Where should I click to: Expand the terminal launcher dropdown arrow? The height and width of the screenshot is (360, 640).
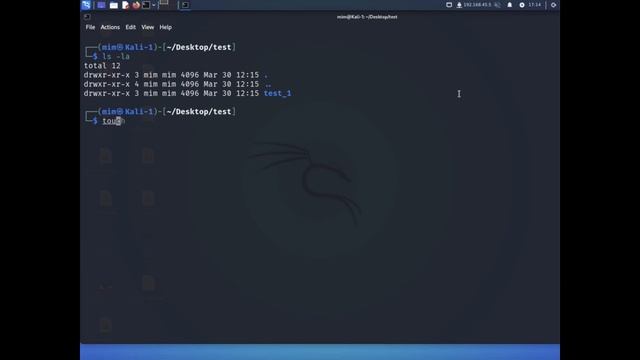(154, 5)
